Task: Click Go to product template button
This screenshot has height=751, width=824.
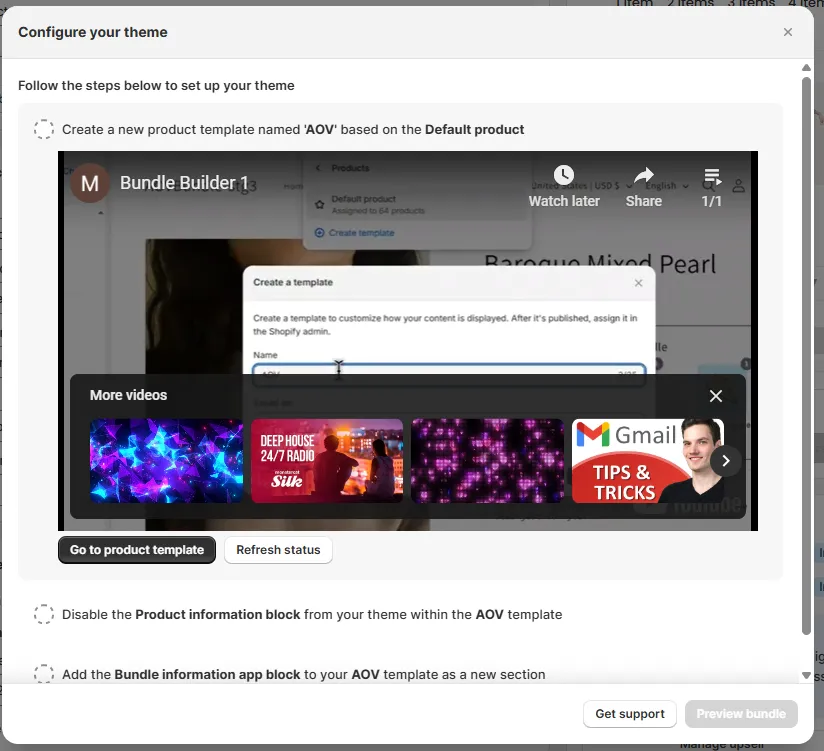Action: pyautogui.click(x=137, y=550)
